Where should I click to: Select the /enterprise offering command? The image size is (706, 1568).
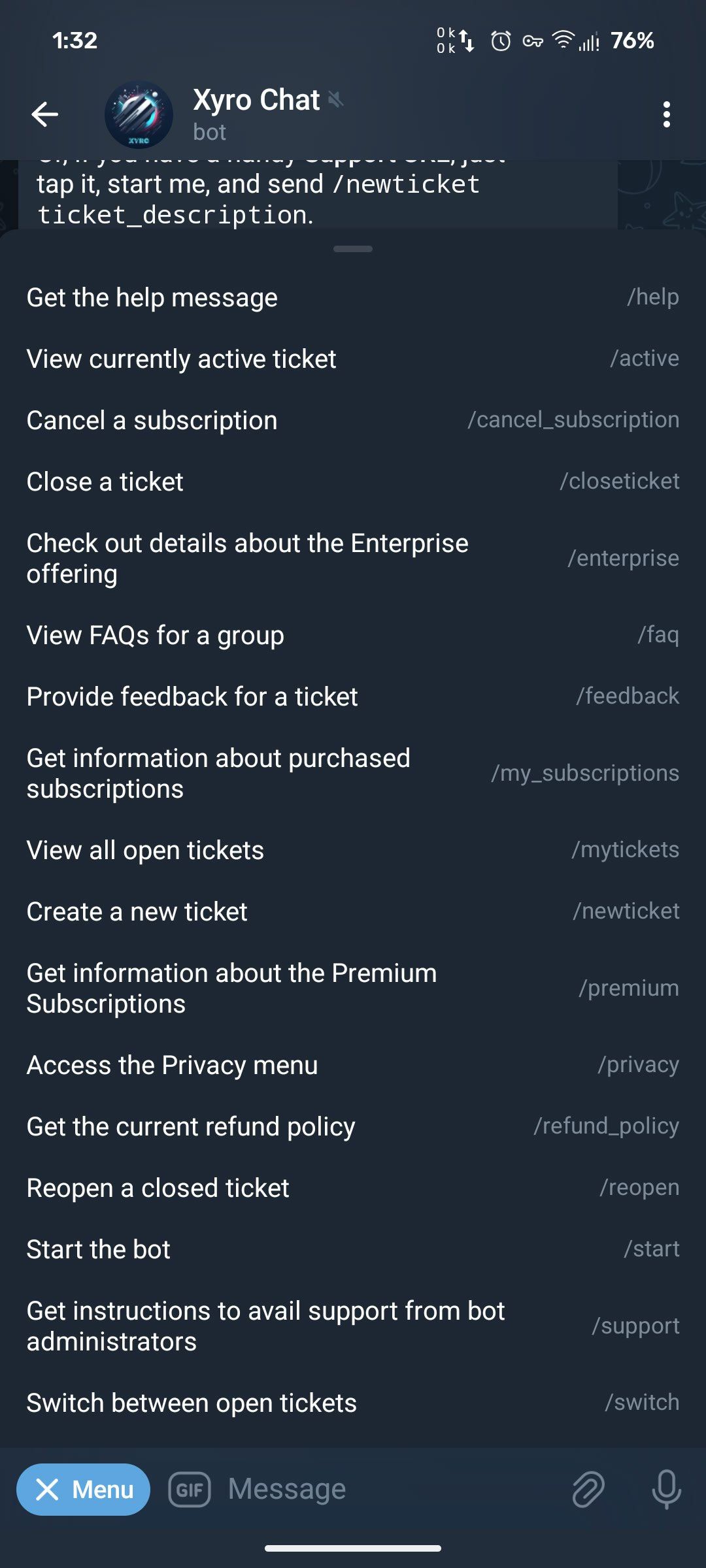coord(353,559)
